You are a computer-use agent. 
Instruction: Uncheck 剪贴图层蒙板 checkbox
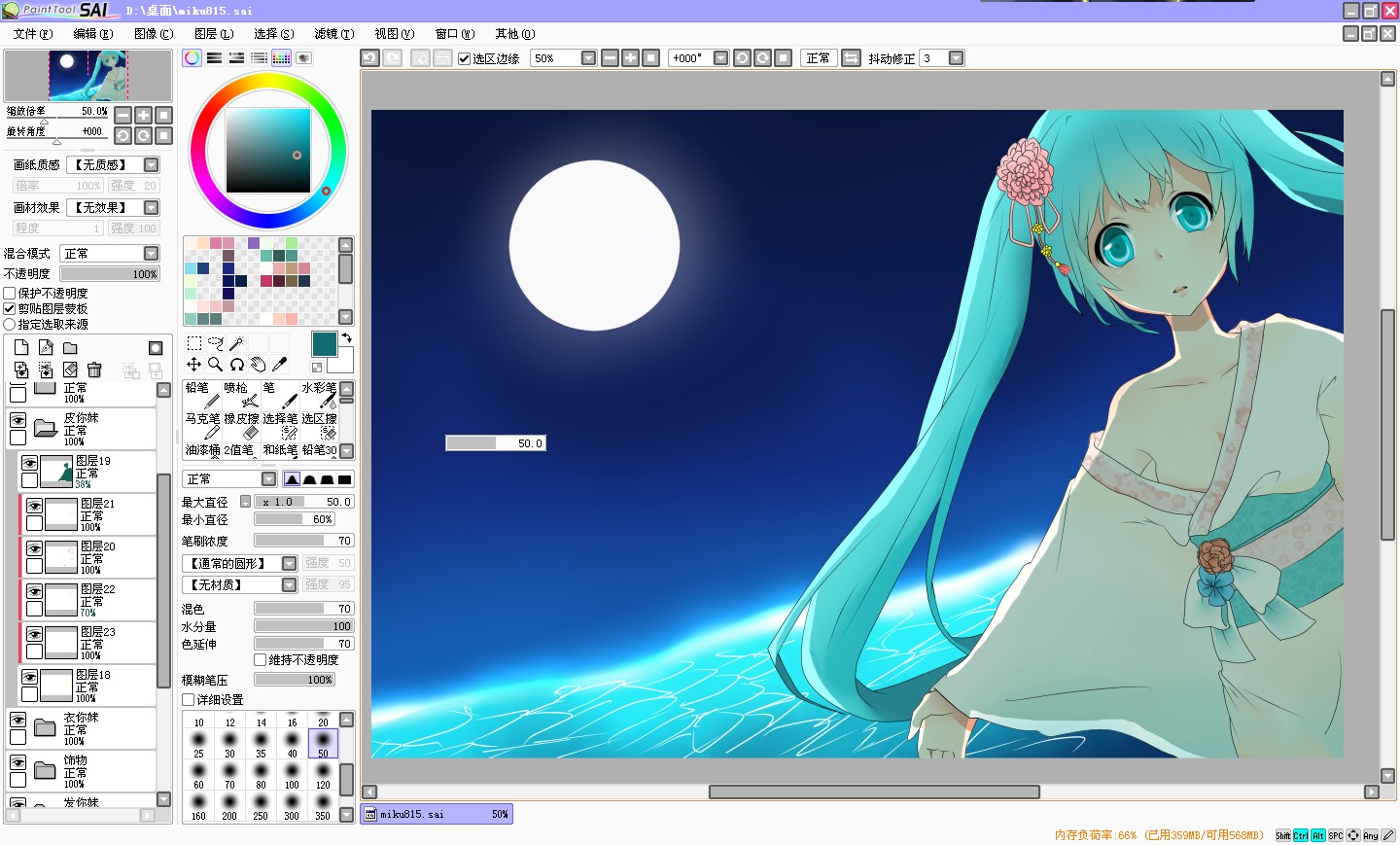10,308
